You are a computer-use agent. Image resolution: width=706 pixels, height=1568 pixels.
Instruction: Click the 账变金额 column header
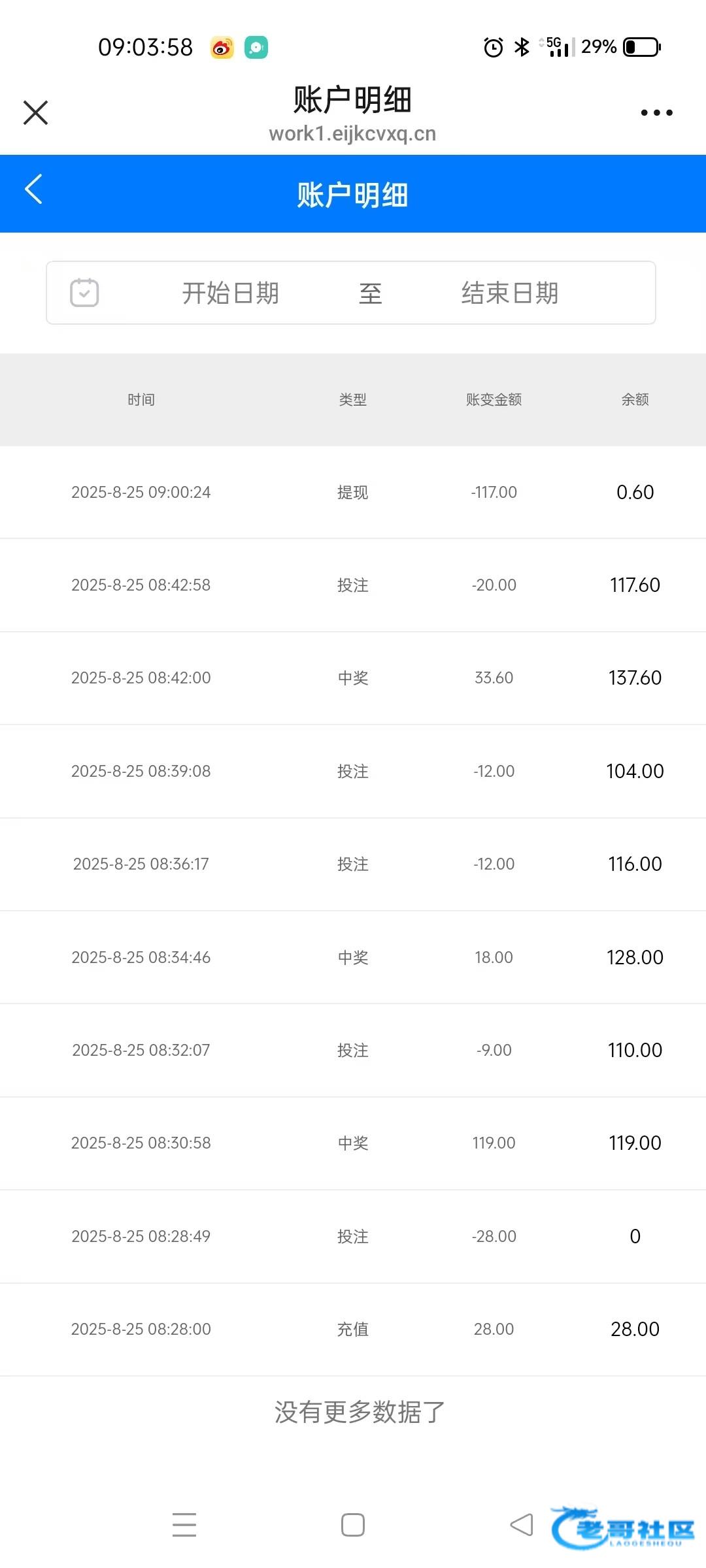pos(494,400)
